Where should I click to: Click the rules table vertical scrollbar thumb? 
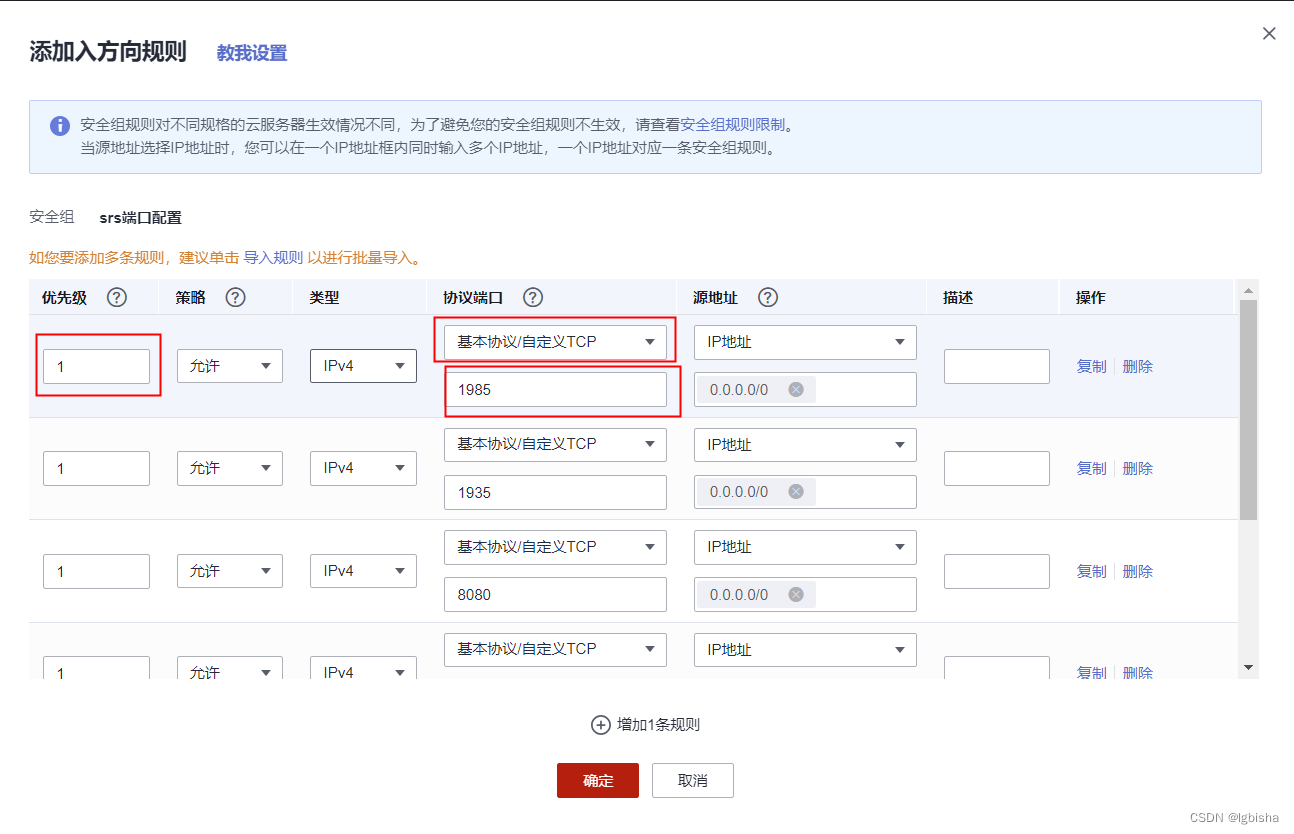1248,410
